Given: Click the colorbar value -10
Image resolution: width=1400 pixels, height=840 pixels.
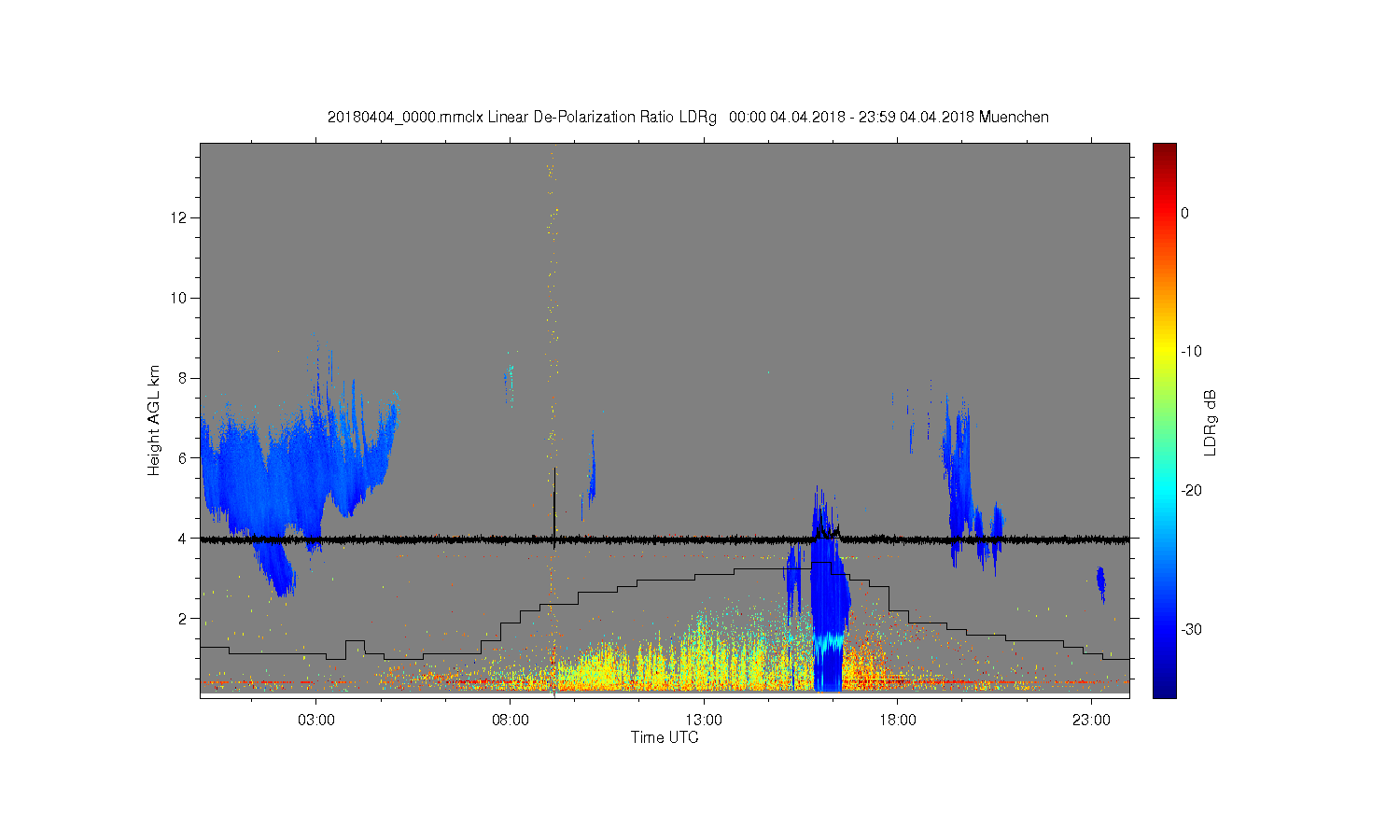Looking at the screenshot, I should [1191, 352].
